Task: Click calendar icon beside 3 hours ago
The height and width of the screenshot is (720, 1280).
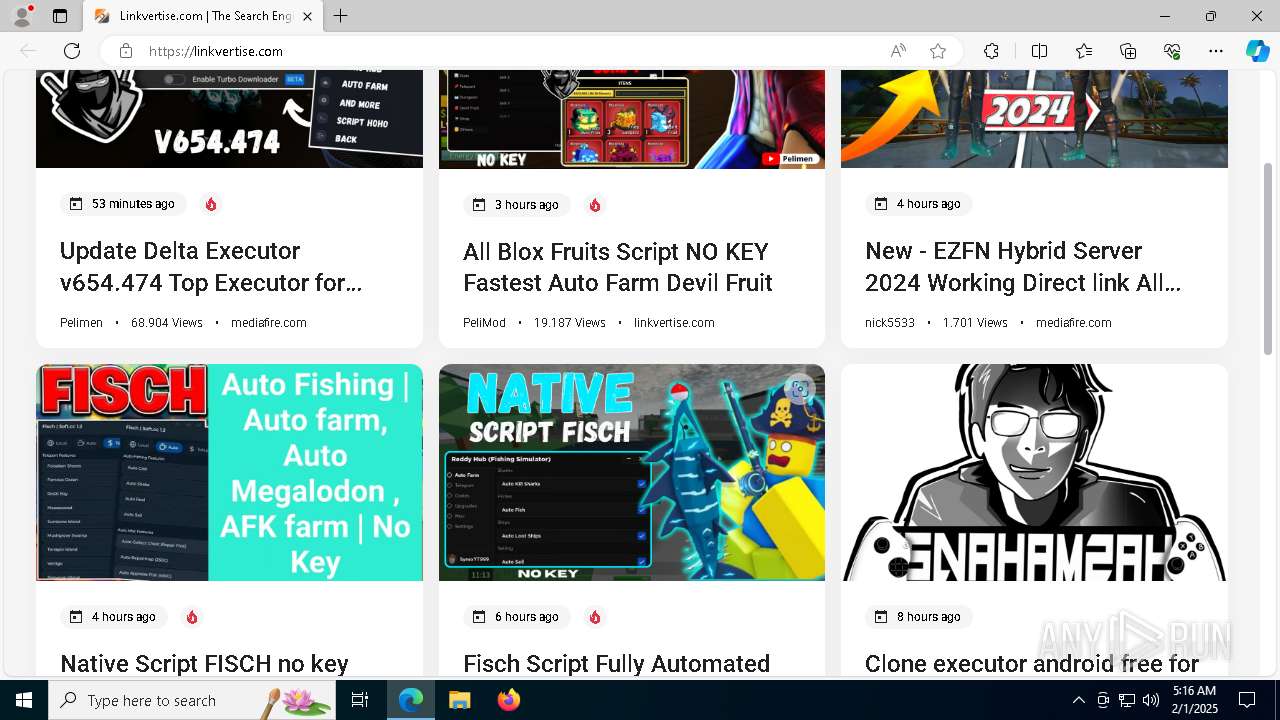Action: point(479,205)
